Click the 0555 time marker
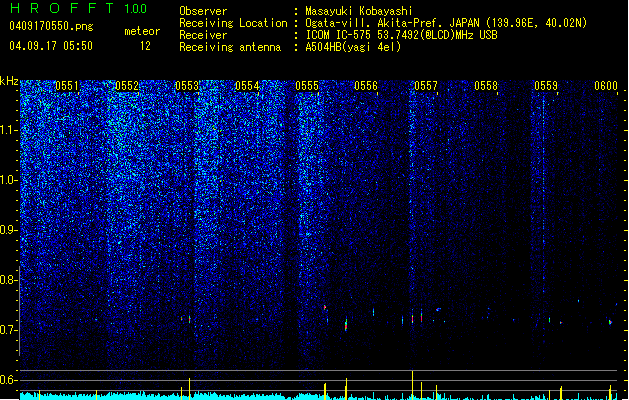629x400 pixels. (x=307, y=86)
